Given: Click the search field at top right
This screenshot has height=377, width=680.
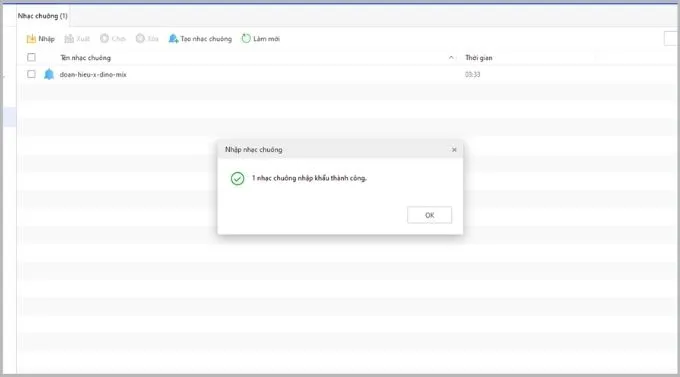Looking at the screenshot, I should pos(672,39).
